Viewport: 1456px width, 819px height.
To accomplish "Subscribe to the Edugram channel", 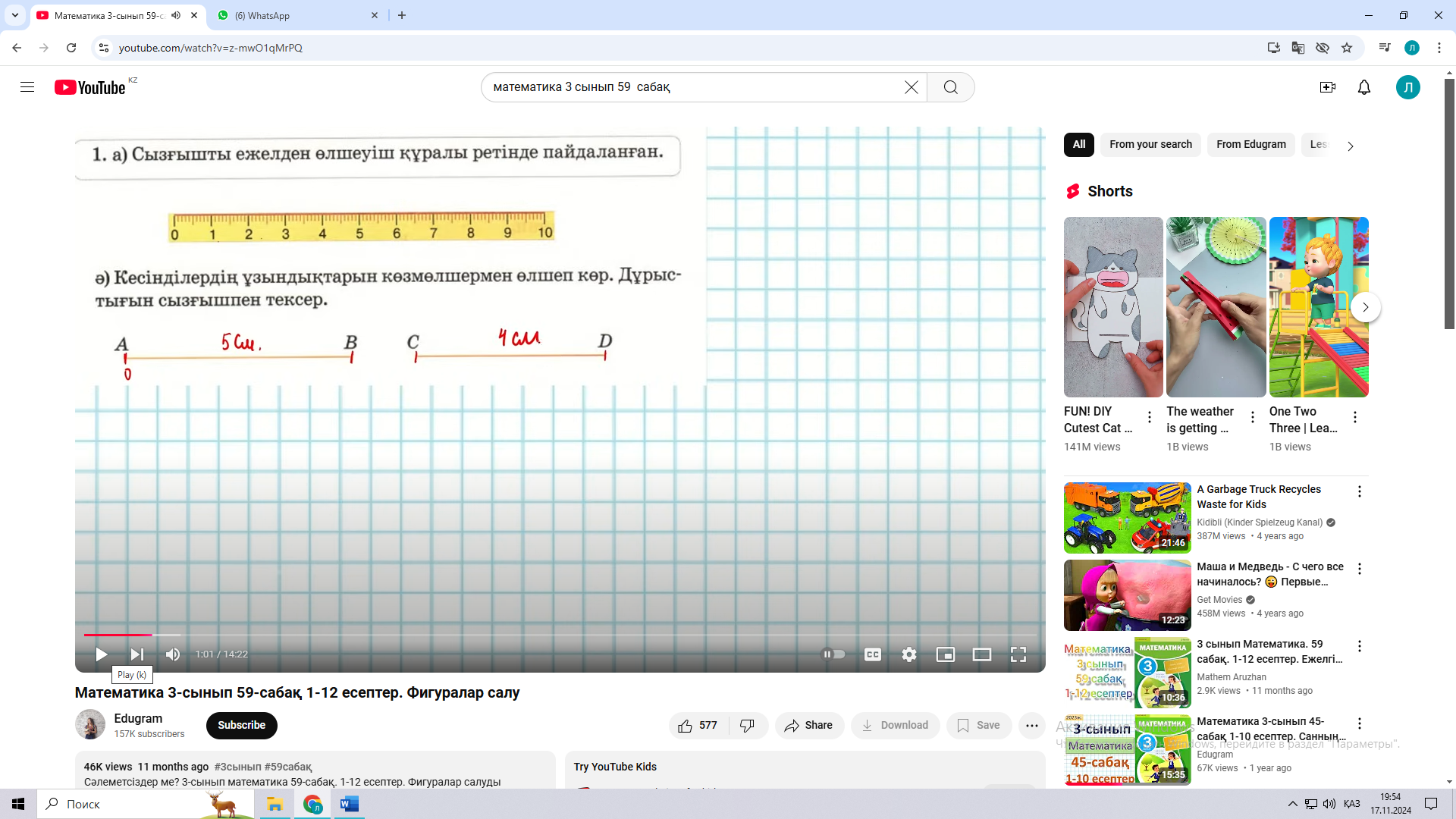I will [241, 726].
